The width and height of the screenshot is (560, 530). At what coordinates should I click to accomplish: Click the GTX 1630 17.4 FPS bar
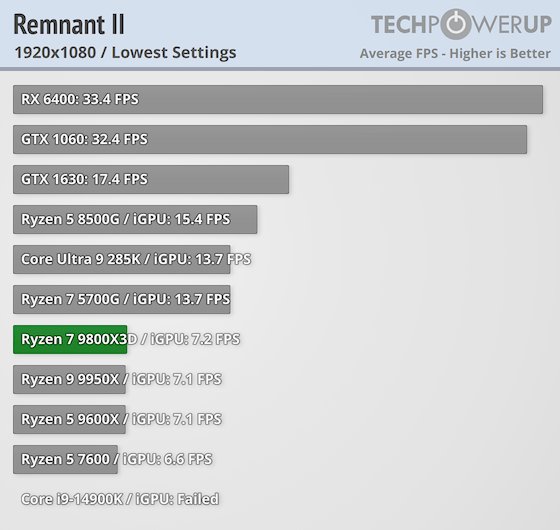[151, 179]
